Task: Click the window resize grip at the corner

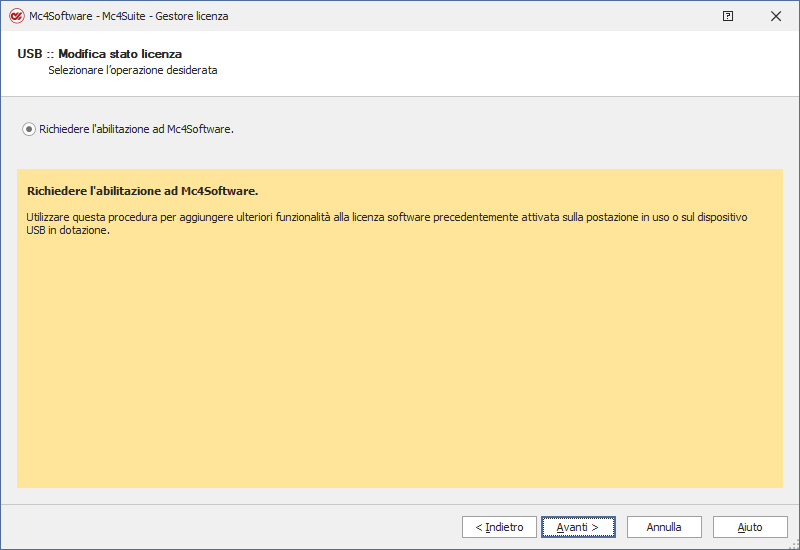Action: [x=794, y=545]
